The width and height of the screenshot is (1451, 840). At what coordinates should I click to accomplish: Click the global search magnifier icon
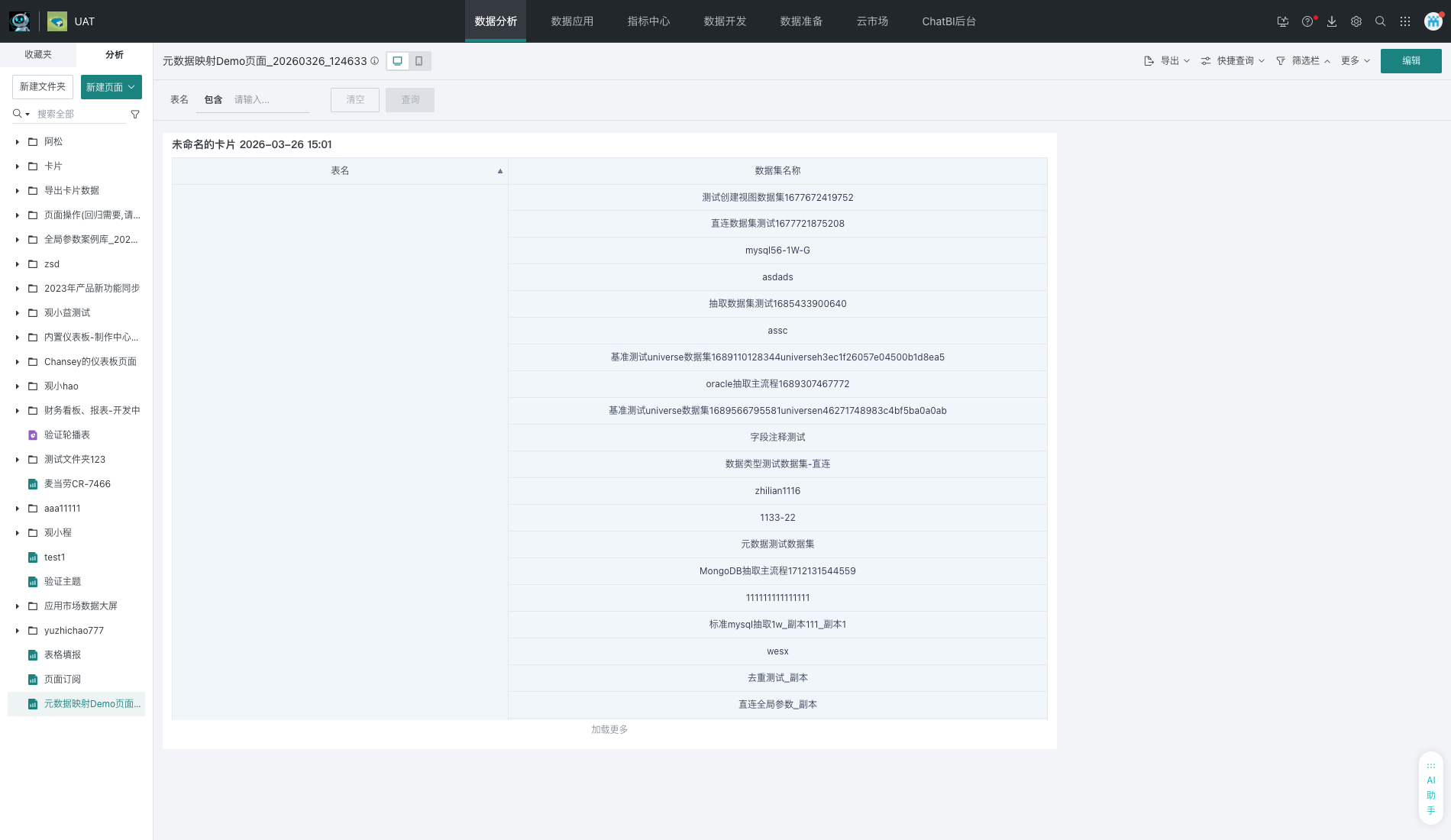(x=1381, y=21)
